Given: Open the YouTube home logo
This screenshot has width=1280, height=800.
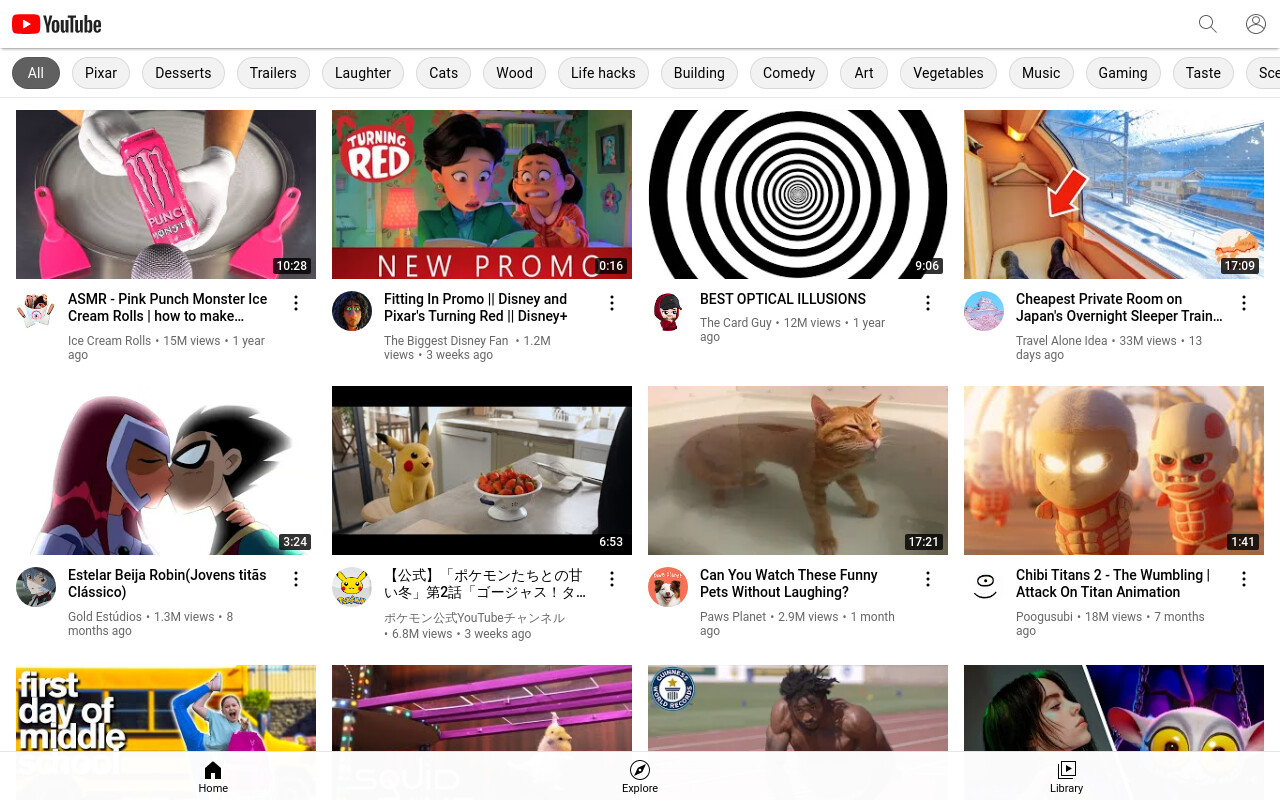Looking at the screenshot, I should coord(57,24).
